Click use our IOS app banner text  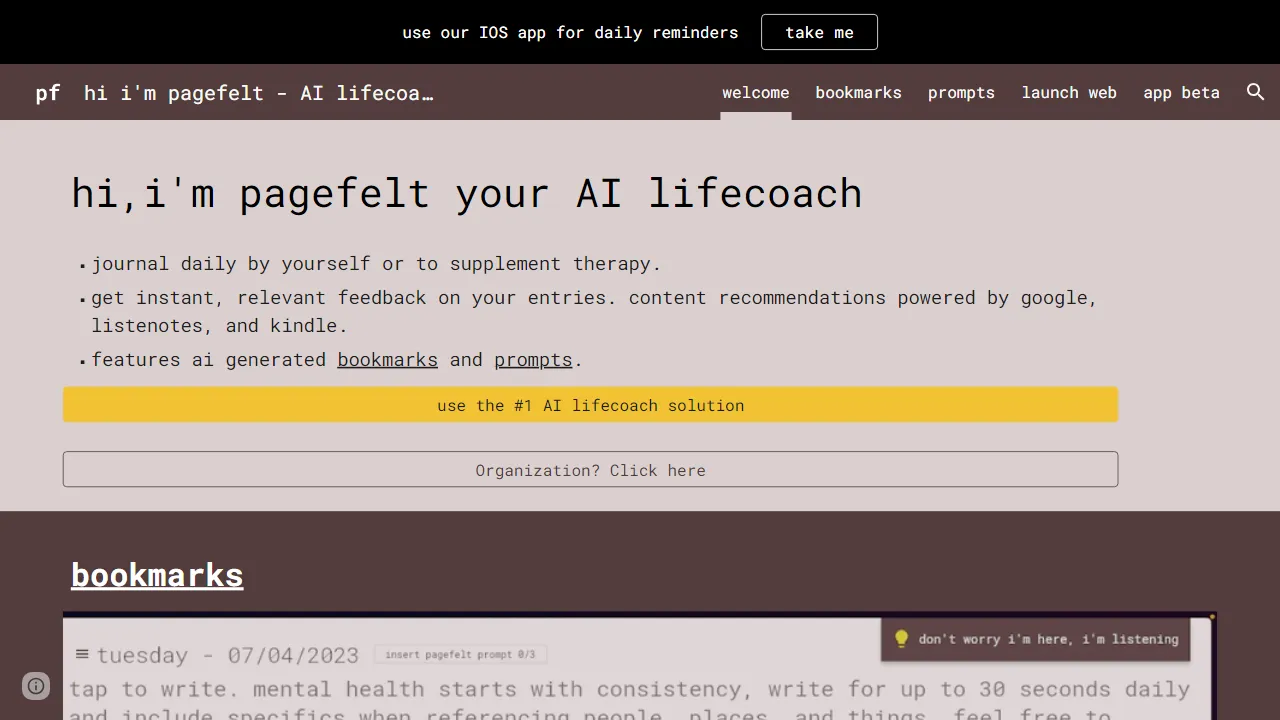570,33
